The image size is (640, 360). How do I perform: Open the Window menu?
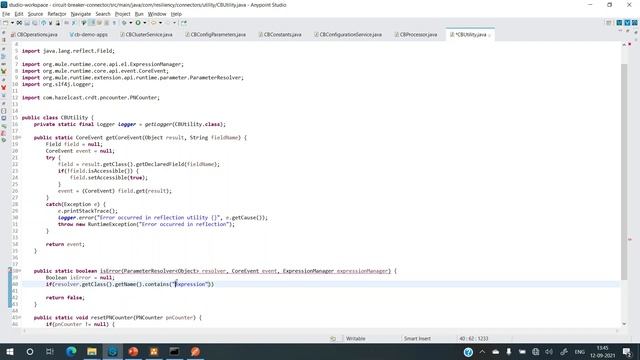157,14
